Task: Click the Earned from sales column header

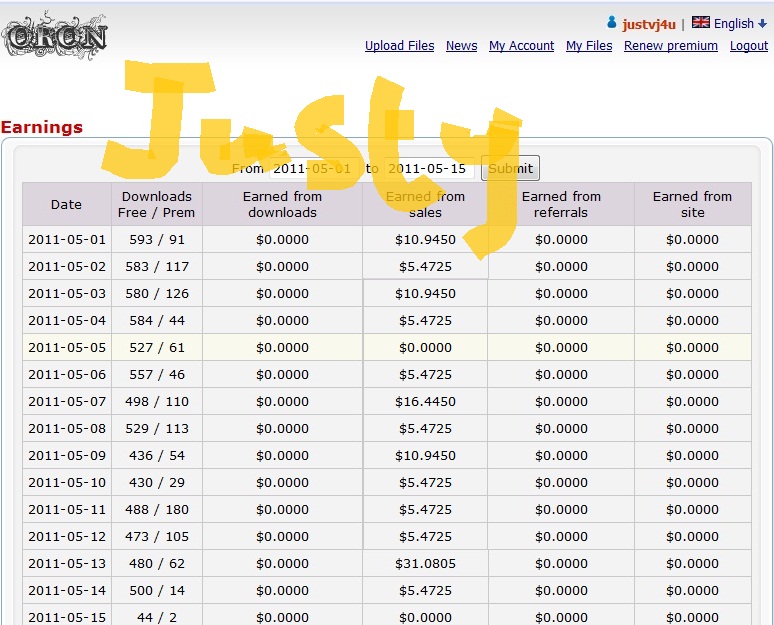Action: (x=425, y=205)
